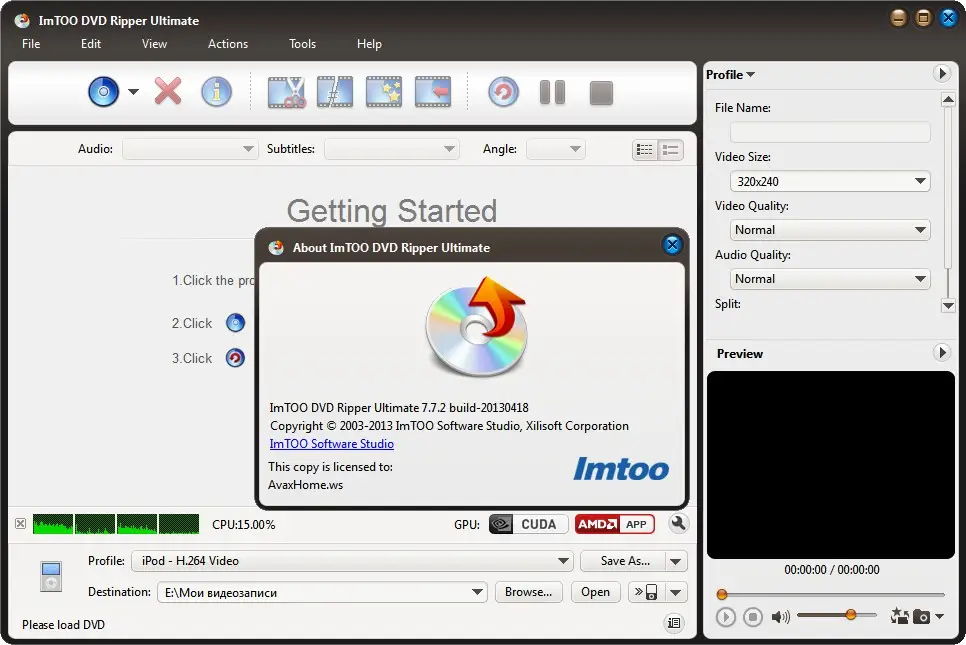Image resolution: width=966 pixels, height=645 pixels.
Task: Open the Destination folder dropdown
Action: [x=322, y=592]
